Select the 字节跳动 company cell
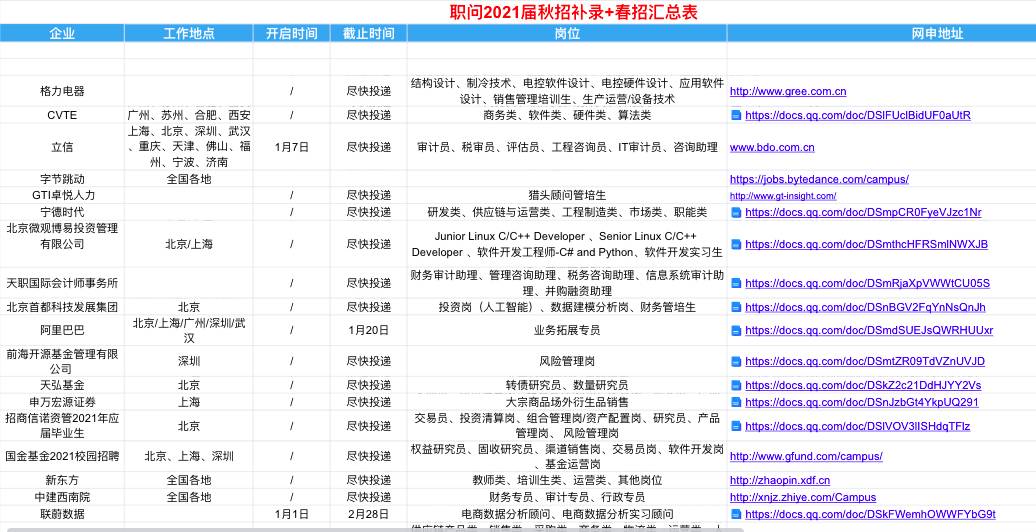This screenshot has height=532, width=1036. tap(62, 179)
